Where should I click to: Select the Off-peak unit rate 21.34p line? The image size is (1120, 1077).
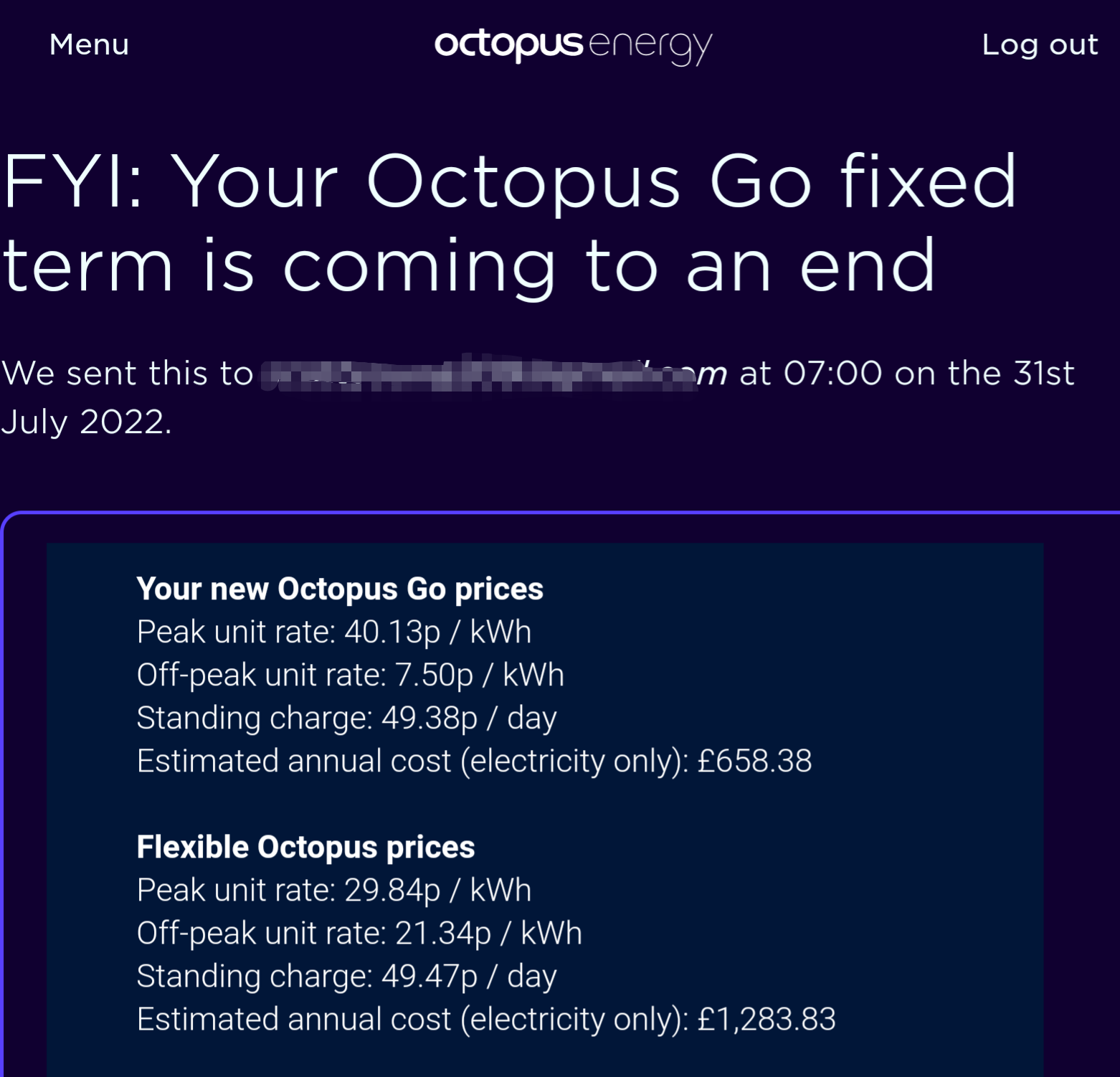(x=359, y=933)
